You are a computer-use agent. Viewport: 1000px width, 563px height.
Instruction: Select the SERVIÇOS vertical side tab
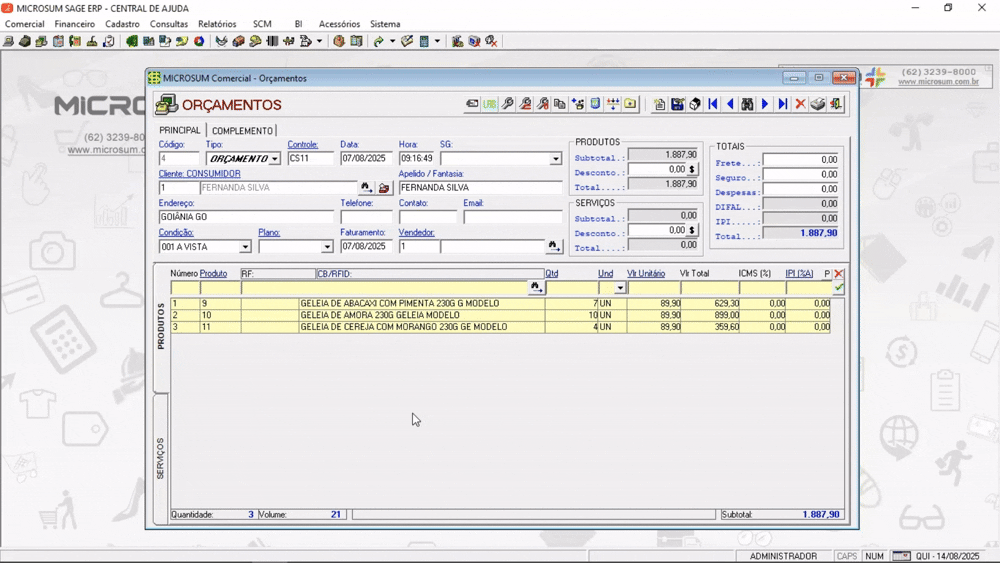click(x=161, y=458)
